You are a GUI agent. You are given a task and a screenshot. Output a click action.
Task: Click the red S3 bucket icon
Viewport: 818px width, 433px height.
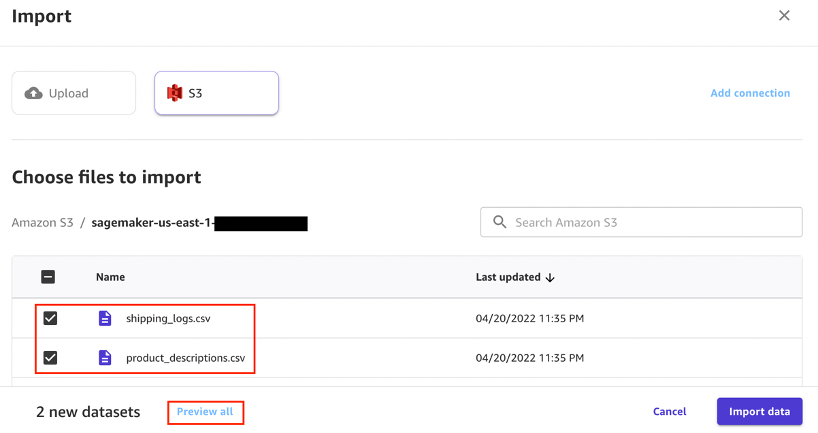pos(174,93)
